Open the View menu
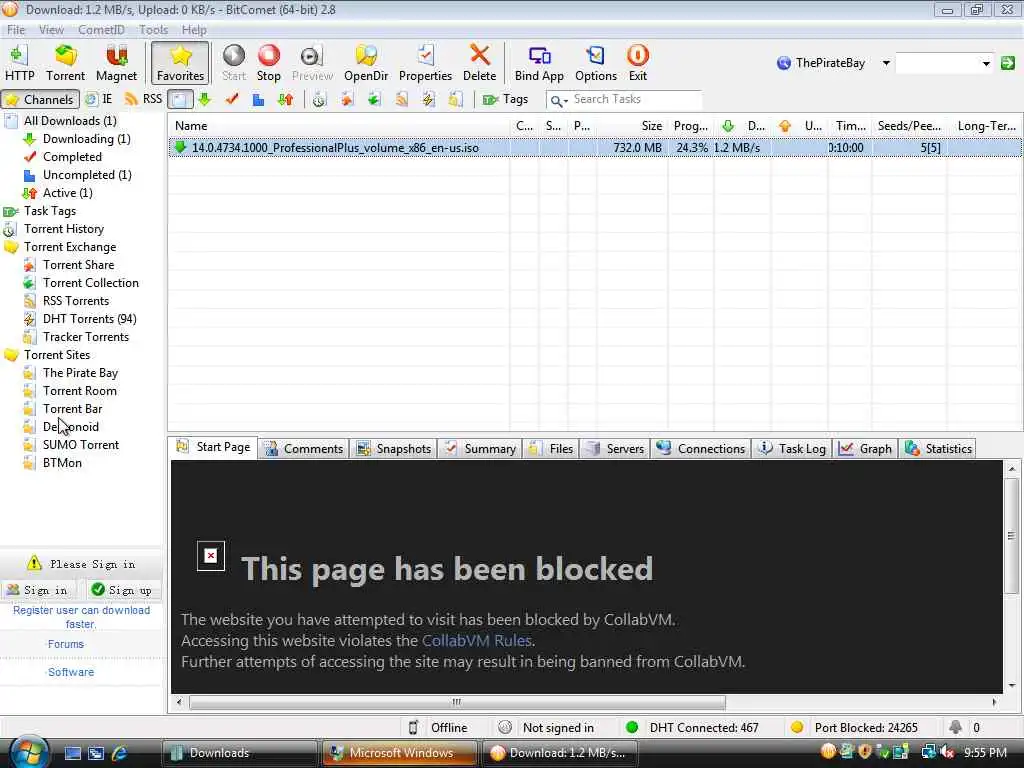This screenshot has width=1024, height=768. [x=51, y=29]
